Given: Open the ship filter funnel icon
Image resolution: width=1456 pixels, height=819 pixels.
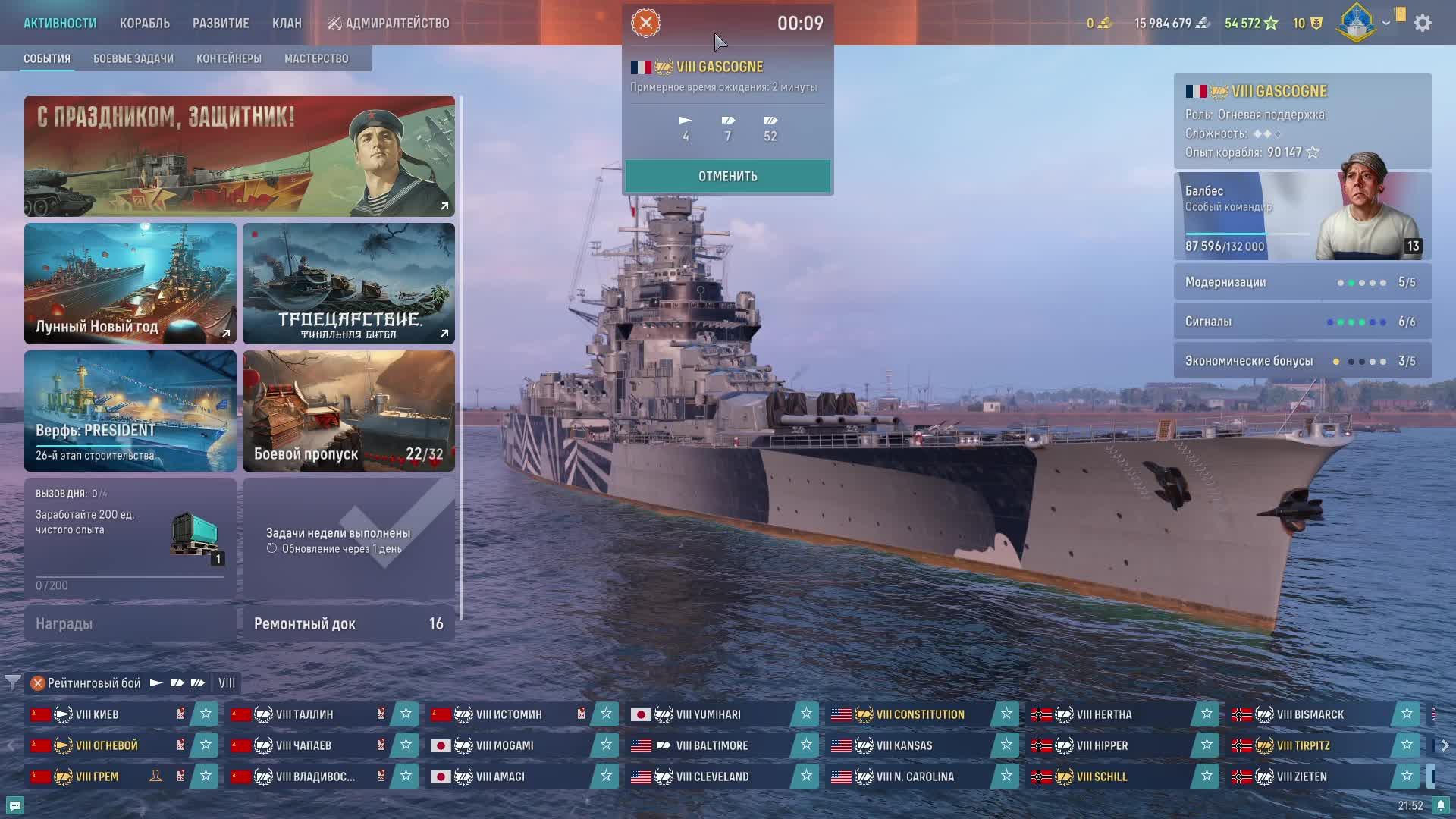Looking at the screenshot, I should pyautogui.click(x=12, y=682).
